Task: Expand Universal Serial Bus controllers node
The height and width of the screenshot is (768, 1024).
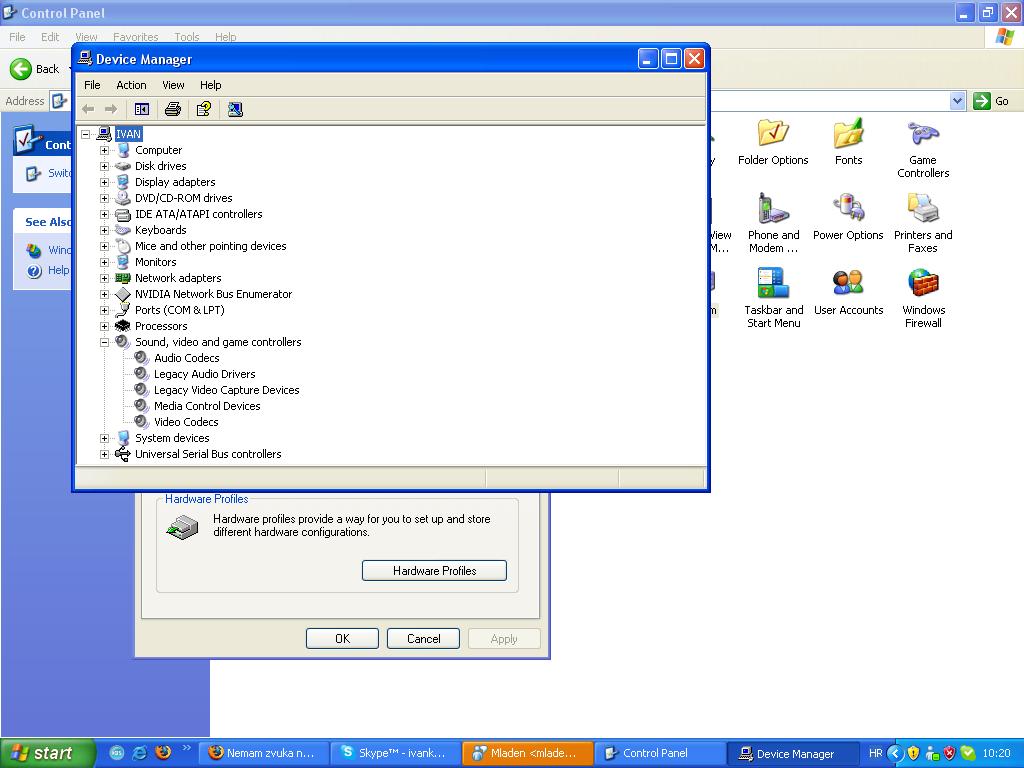Action: (x=104, y=454)
